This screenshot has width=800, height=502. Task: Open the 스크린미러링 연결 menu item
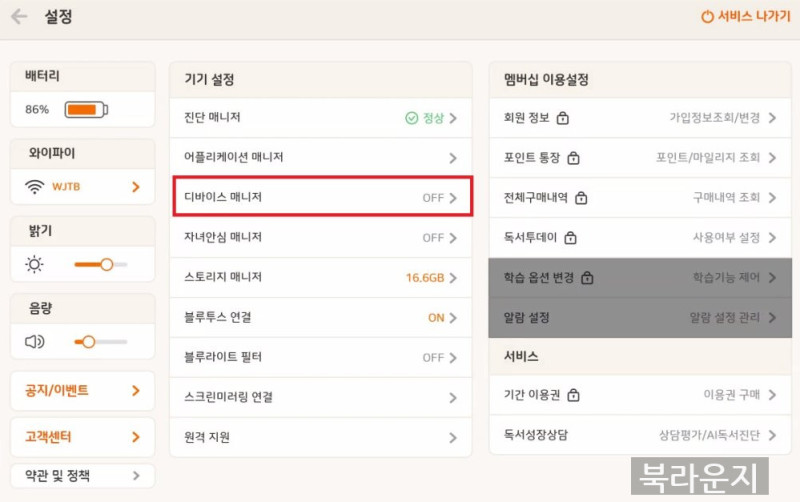[x=320, y=397]
